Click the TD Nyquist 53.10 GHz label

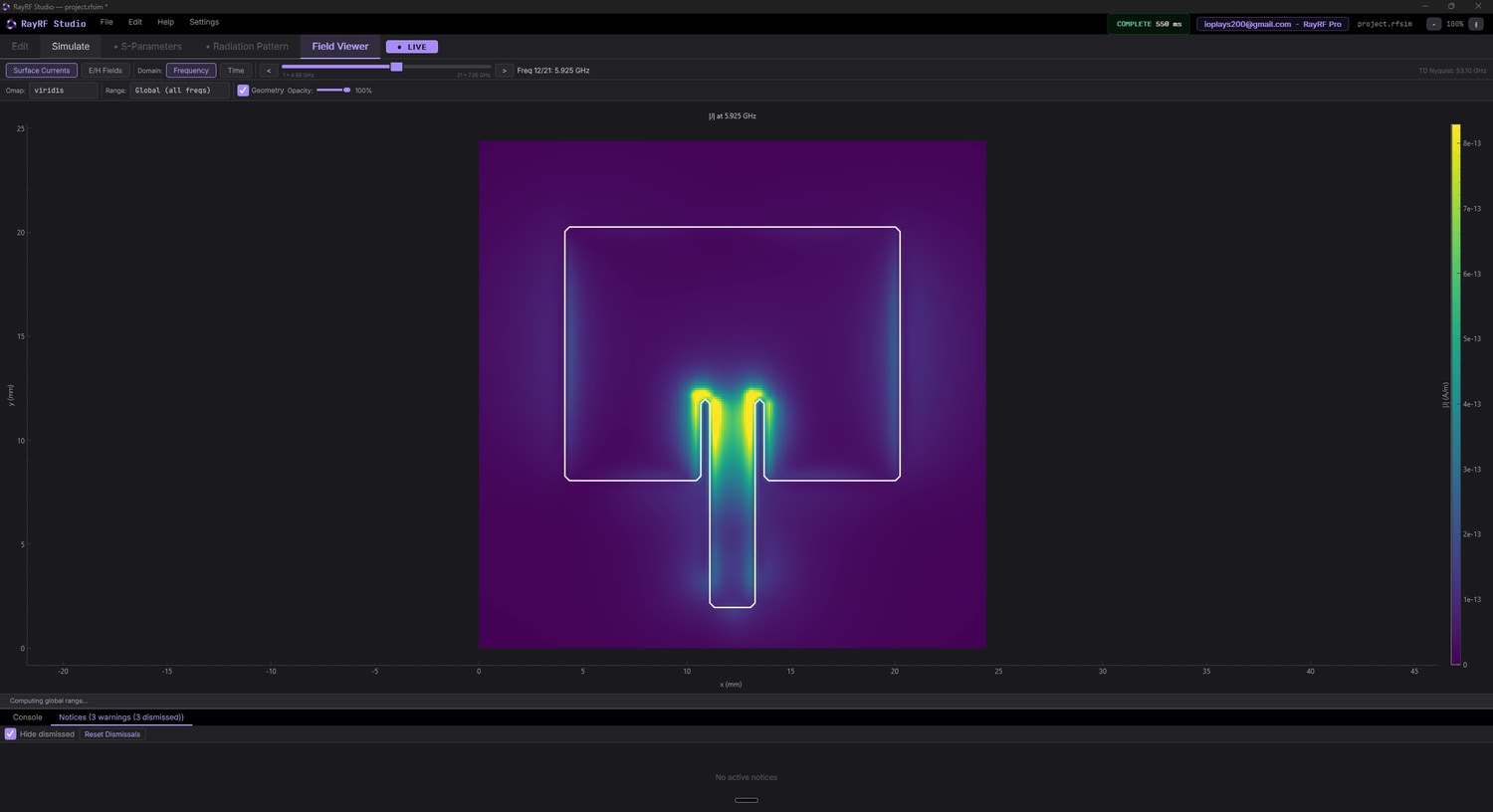(x=1452, y=71)
